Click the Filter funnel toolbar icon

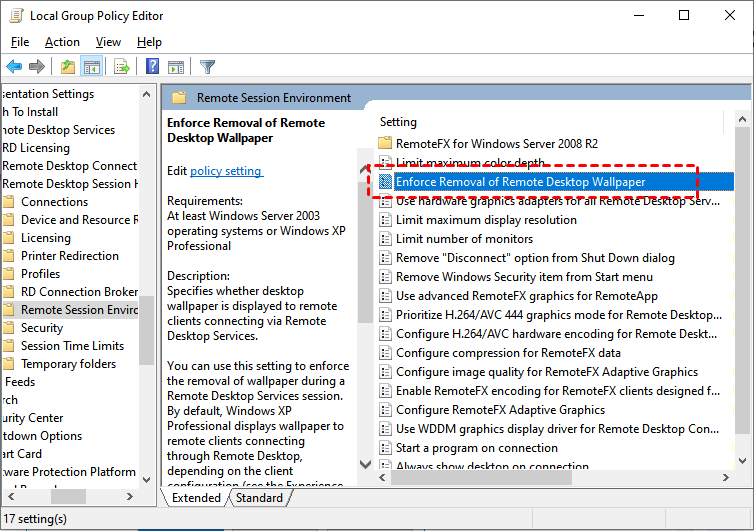207,67
